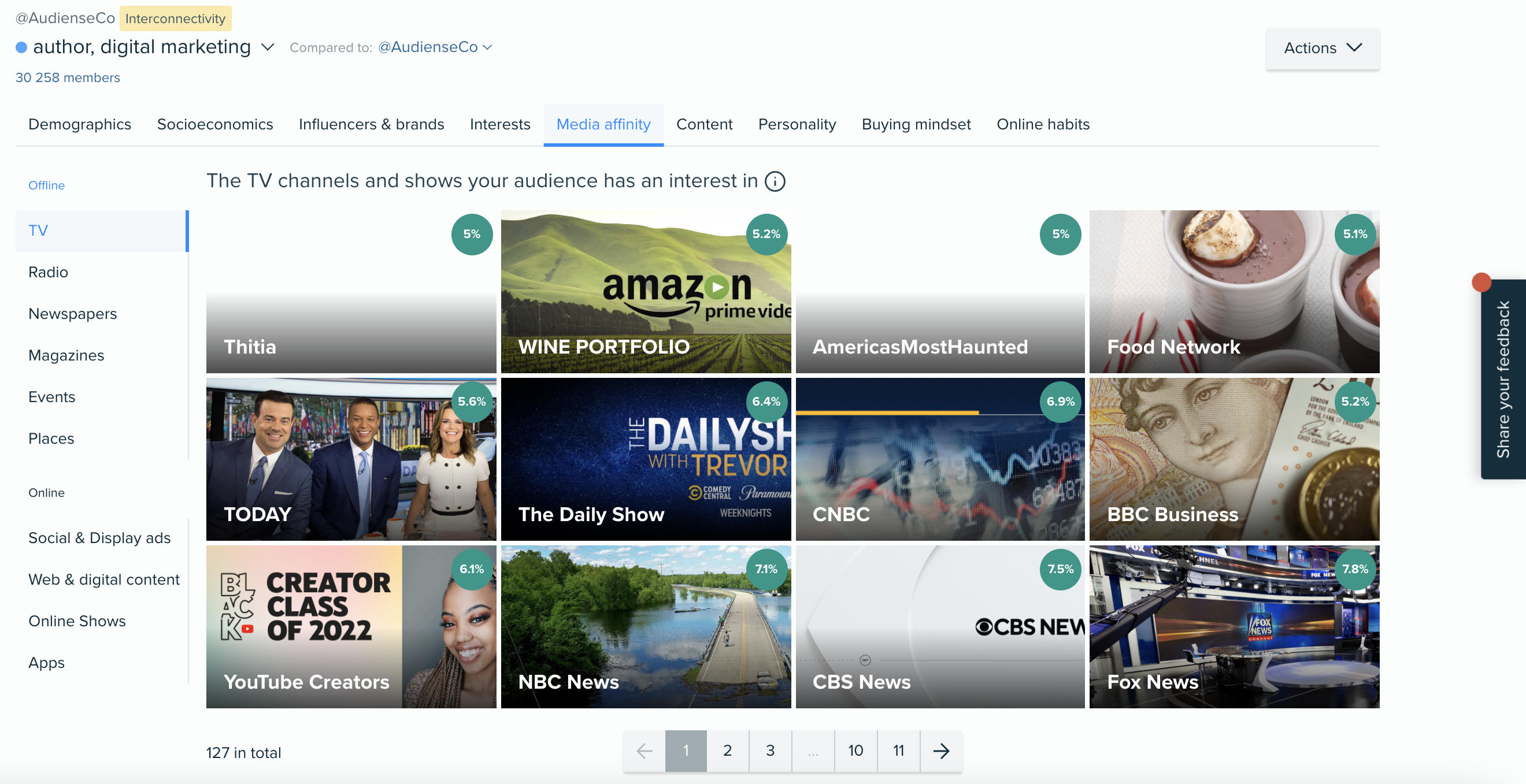1526x784 pixels.
Task: Open the Fox News card
Action: (x=1234, y=626)
